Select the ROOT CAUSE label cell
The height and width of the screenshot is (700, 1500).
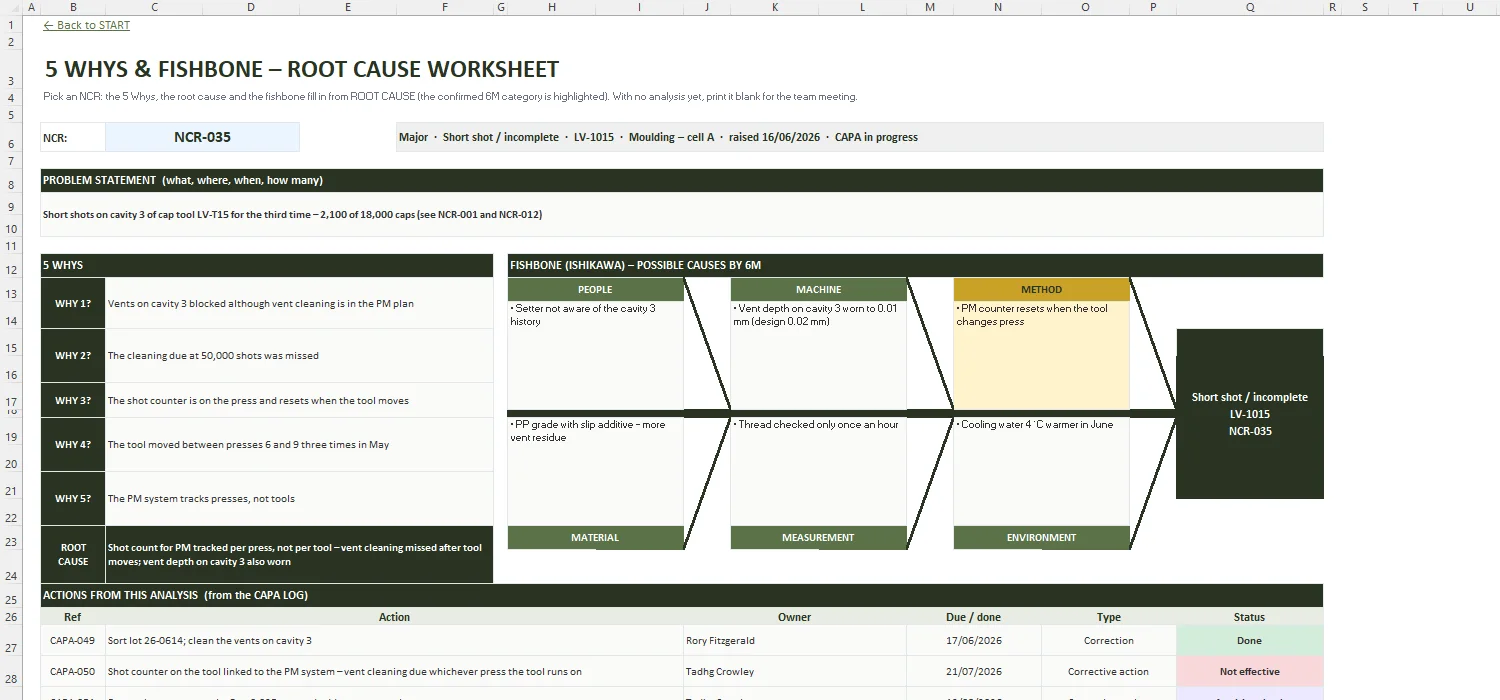click(x=73, y=554)
